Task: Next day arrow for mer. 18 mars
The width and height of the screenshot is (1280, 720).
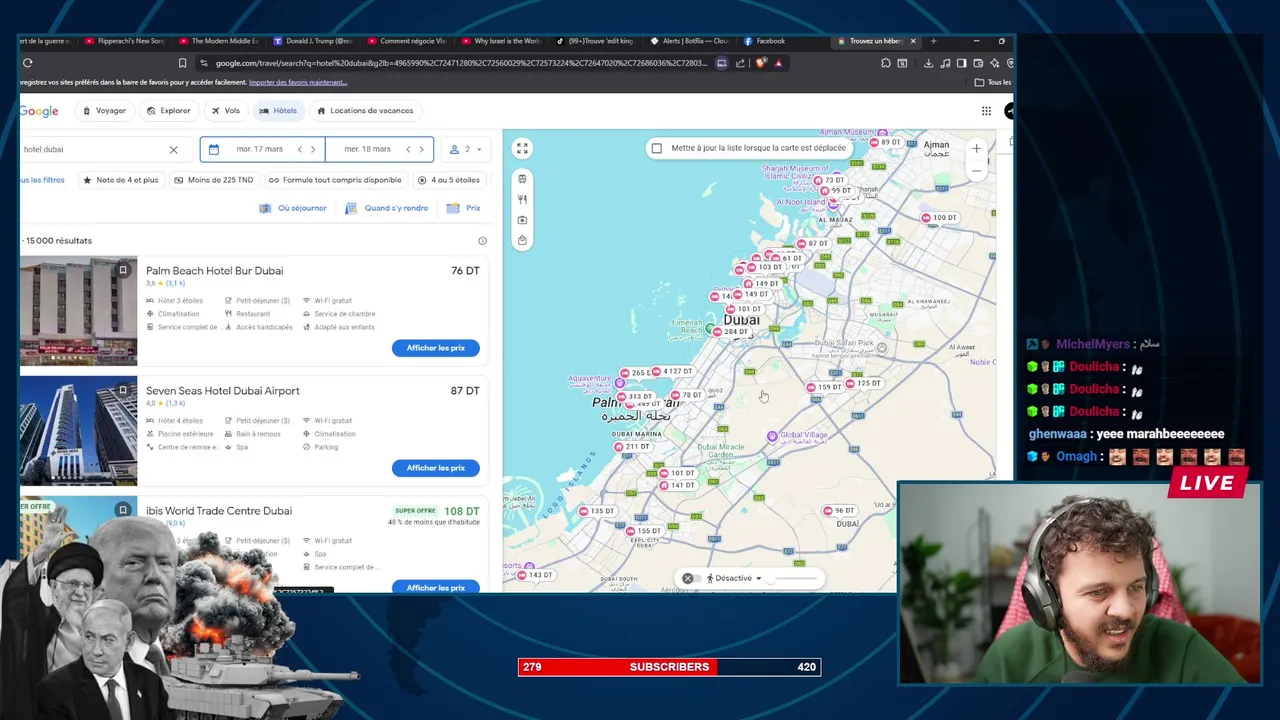Action: pyautogui.click(x=421, y=149)
